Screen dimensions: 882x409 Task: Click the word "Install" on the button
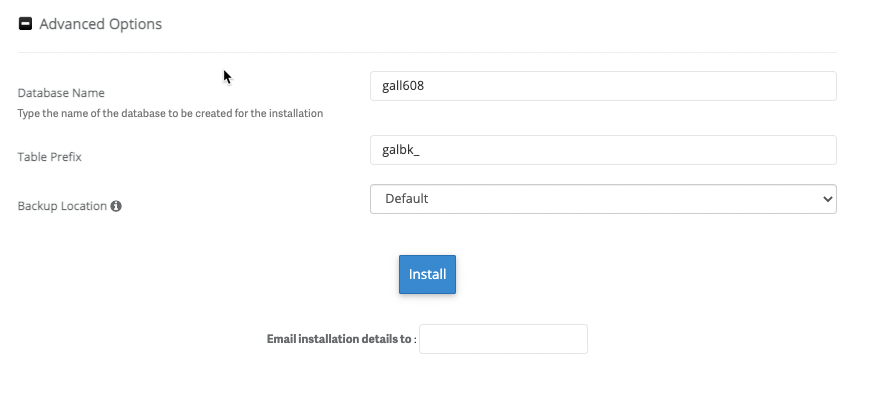click(427, 274)
